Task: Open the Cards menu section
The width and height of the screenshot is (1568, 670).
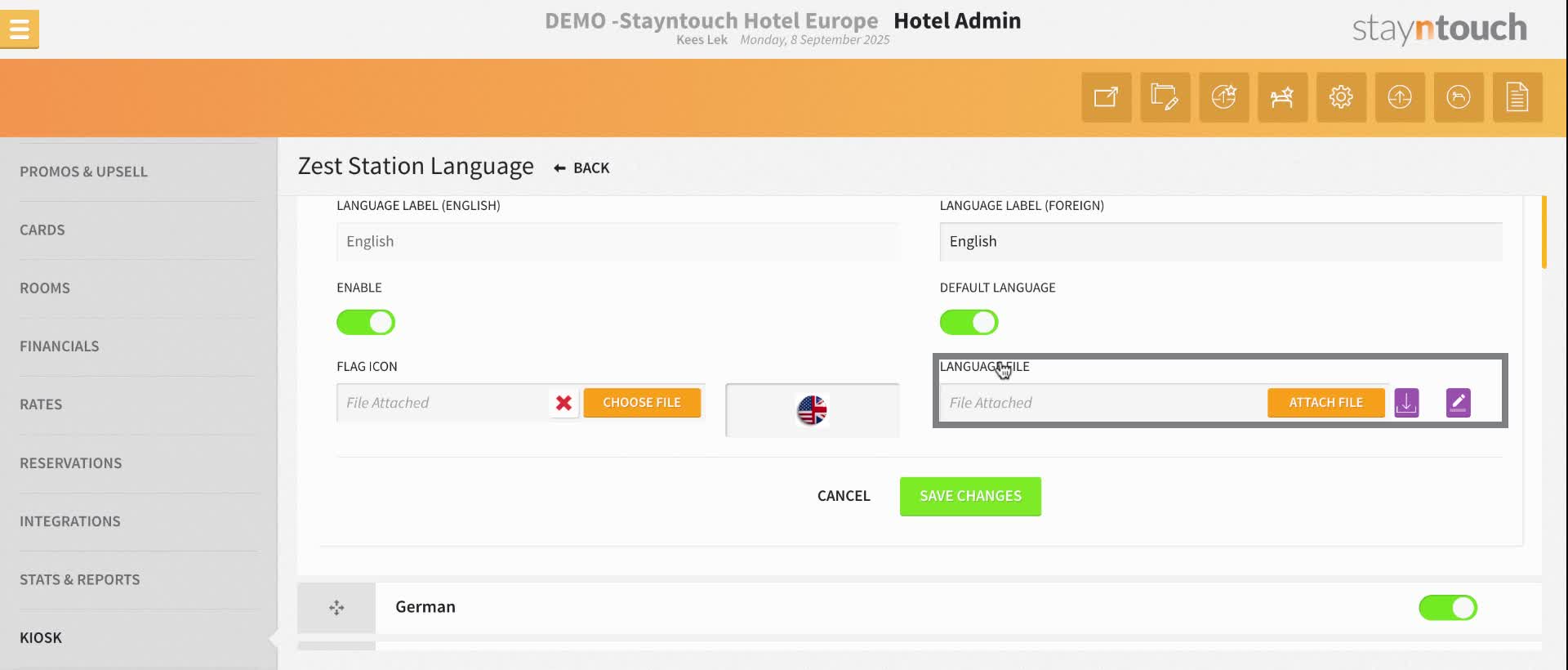Action: pyautogui.click(x=42, y=230)
